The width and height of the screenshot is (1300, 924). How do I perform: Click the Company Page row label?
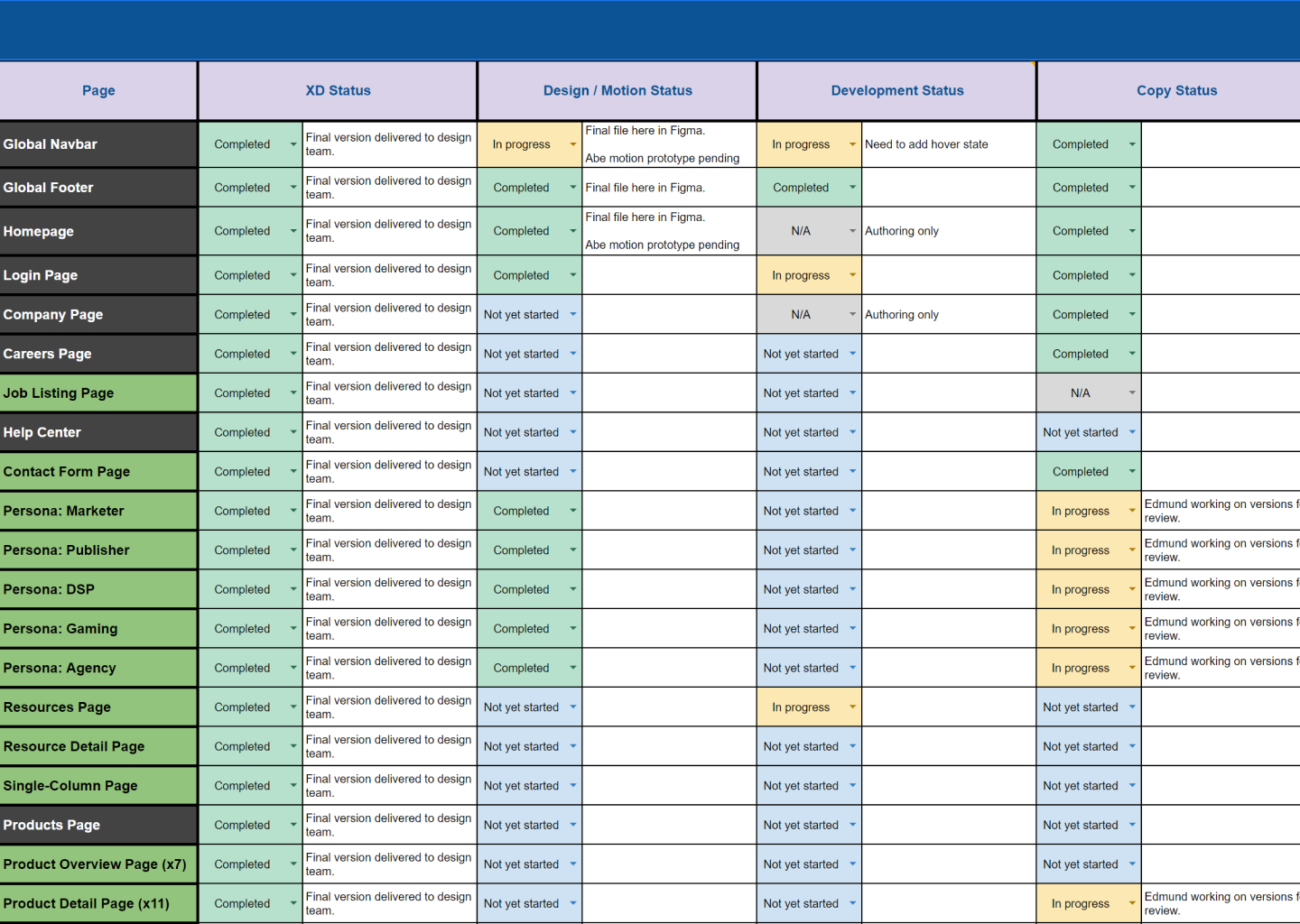pos(98,315)
